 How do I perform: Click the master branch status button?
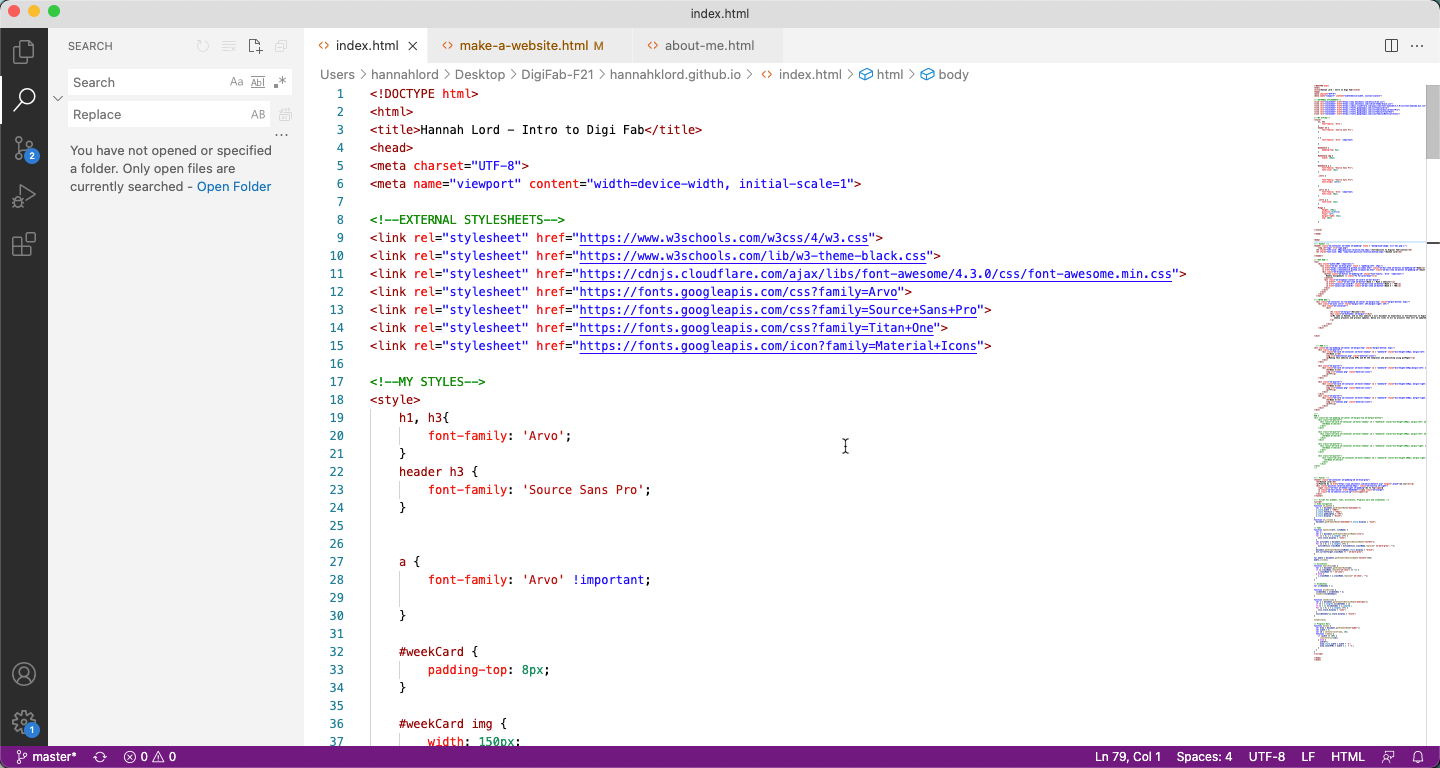coord(47,757)
